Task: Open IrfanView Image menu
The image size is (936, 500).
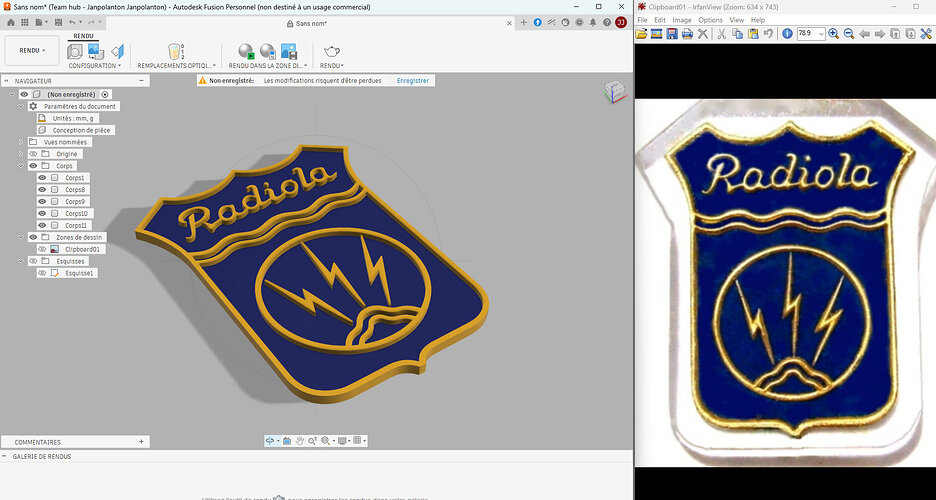Action: click(682, 20)
